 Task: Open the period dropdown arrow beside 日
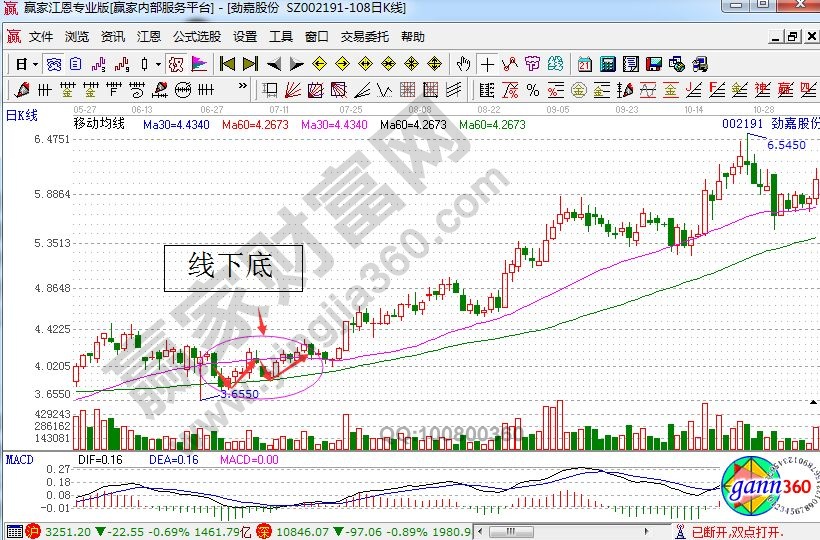pos(36,64)
